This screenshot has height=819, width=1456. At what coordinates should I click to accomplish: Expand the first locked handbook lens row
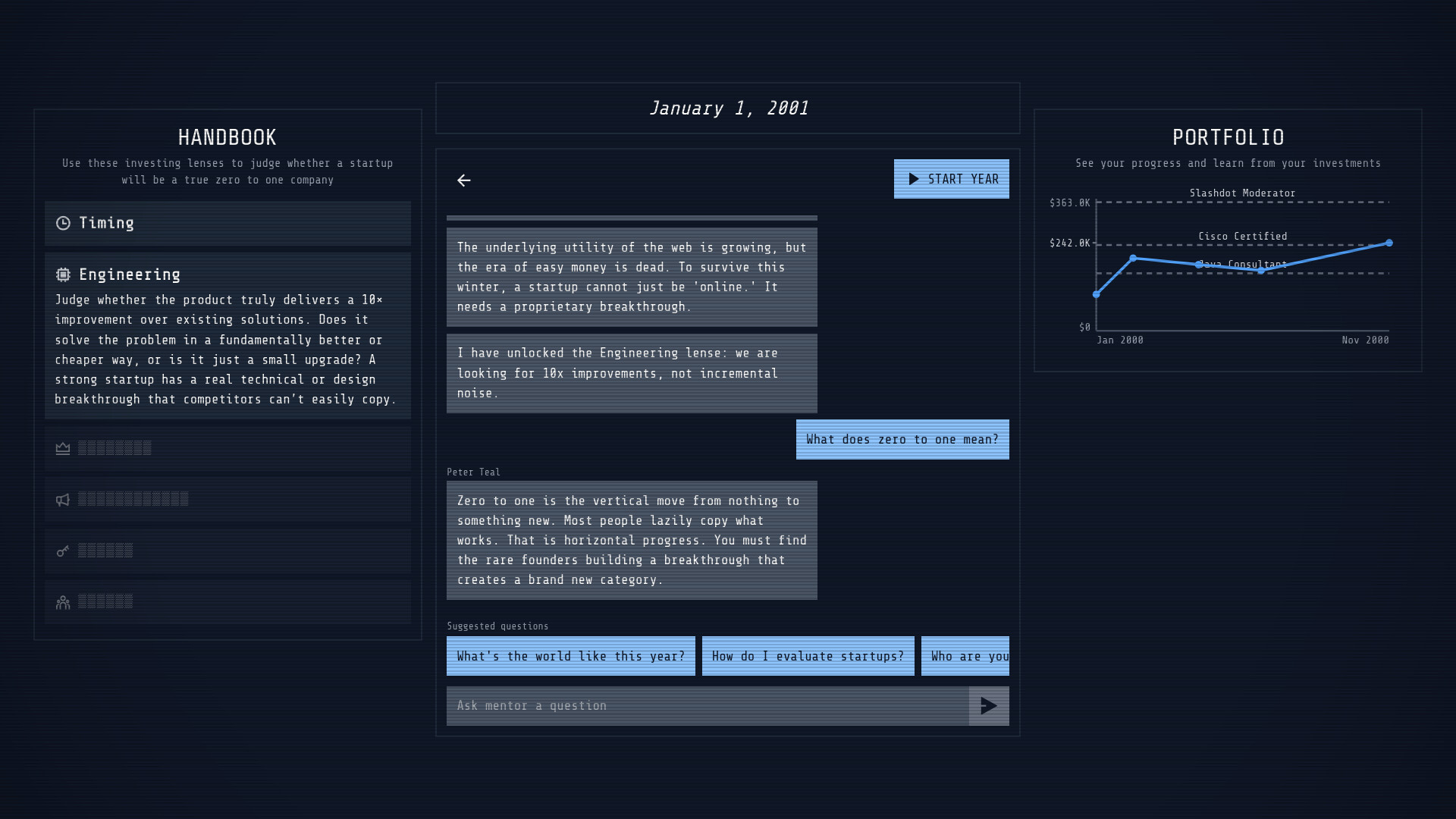tap(227, 448)
